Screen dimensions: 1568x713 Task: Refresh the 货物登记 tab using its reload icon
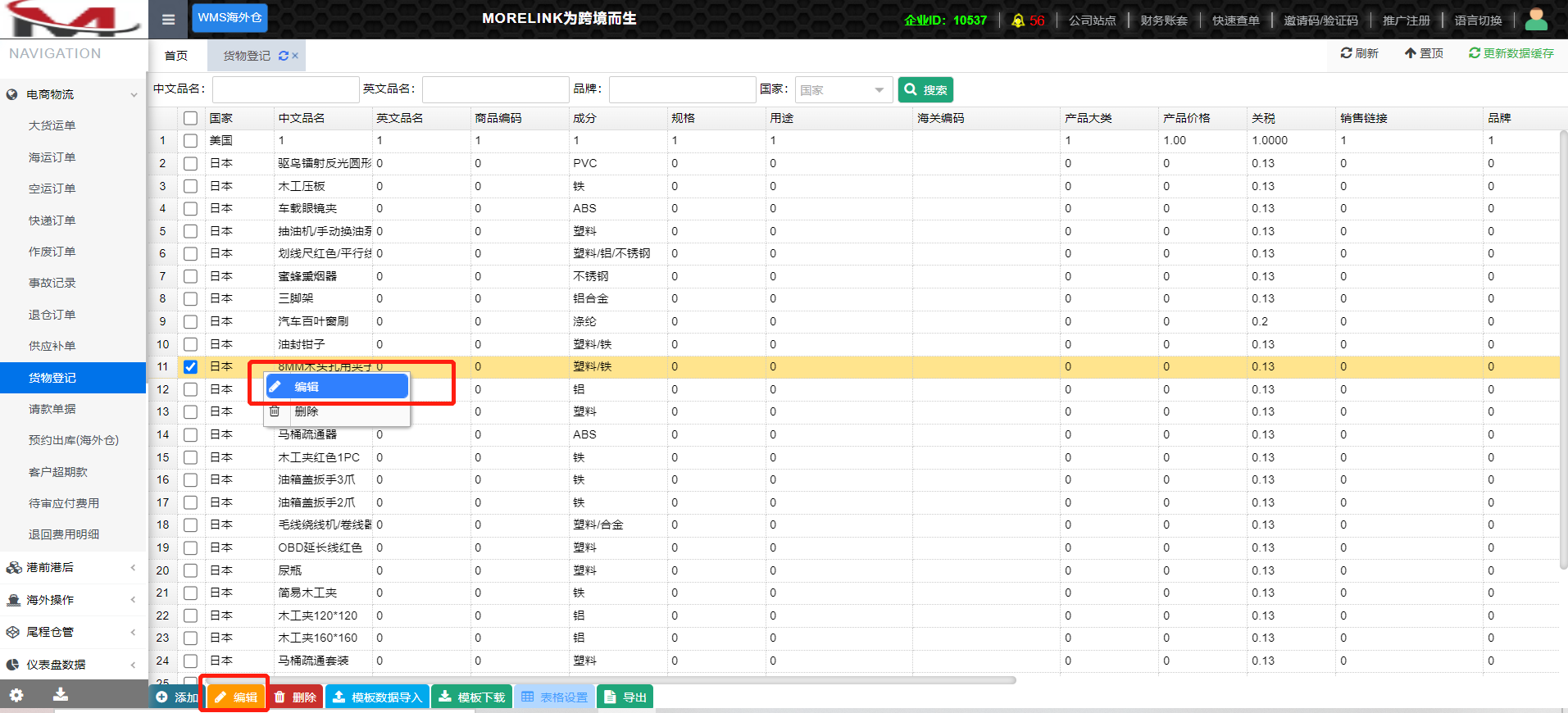click(x=284, y=56)
